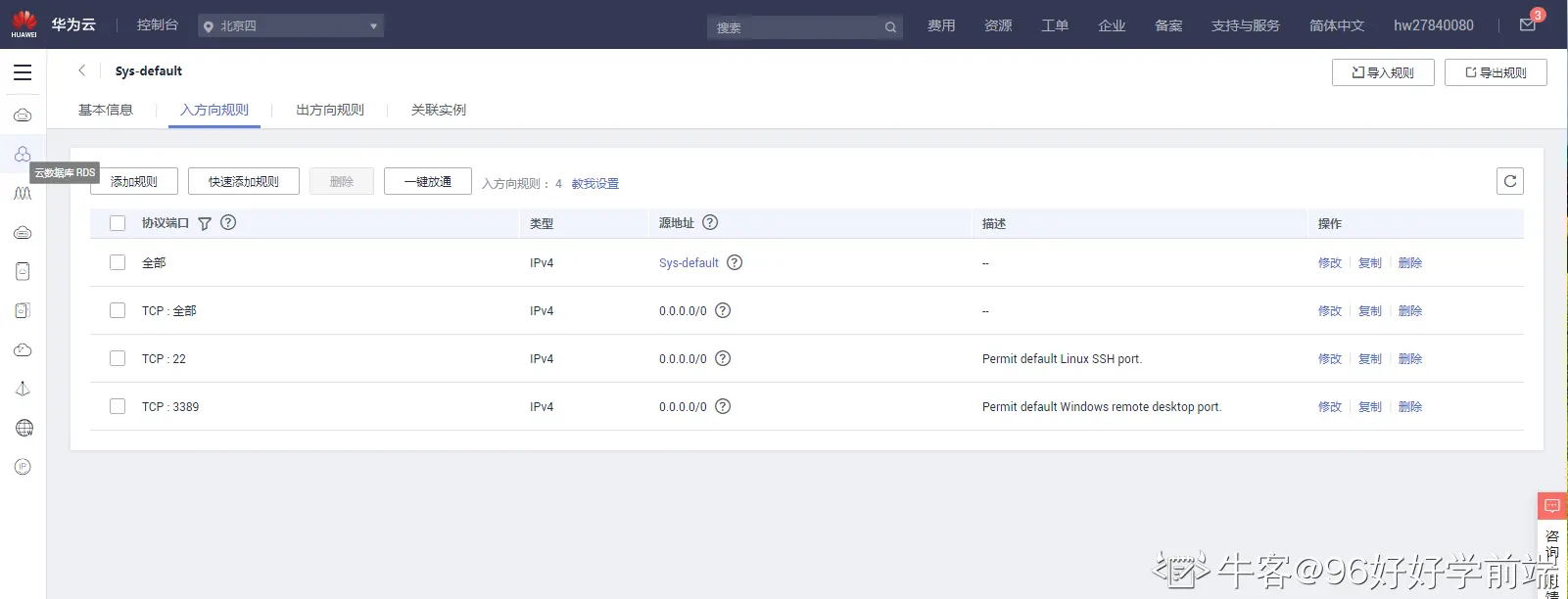The image size is (1568, 599).
Task: Click the Permit default Windows remote desktop description
Action: [x=1102, y=407]
